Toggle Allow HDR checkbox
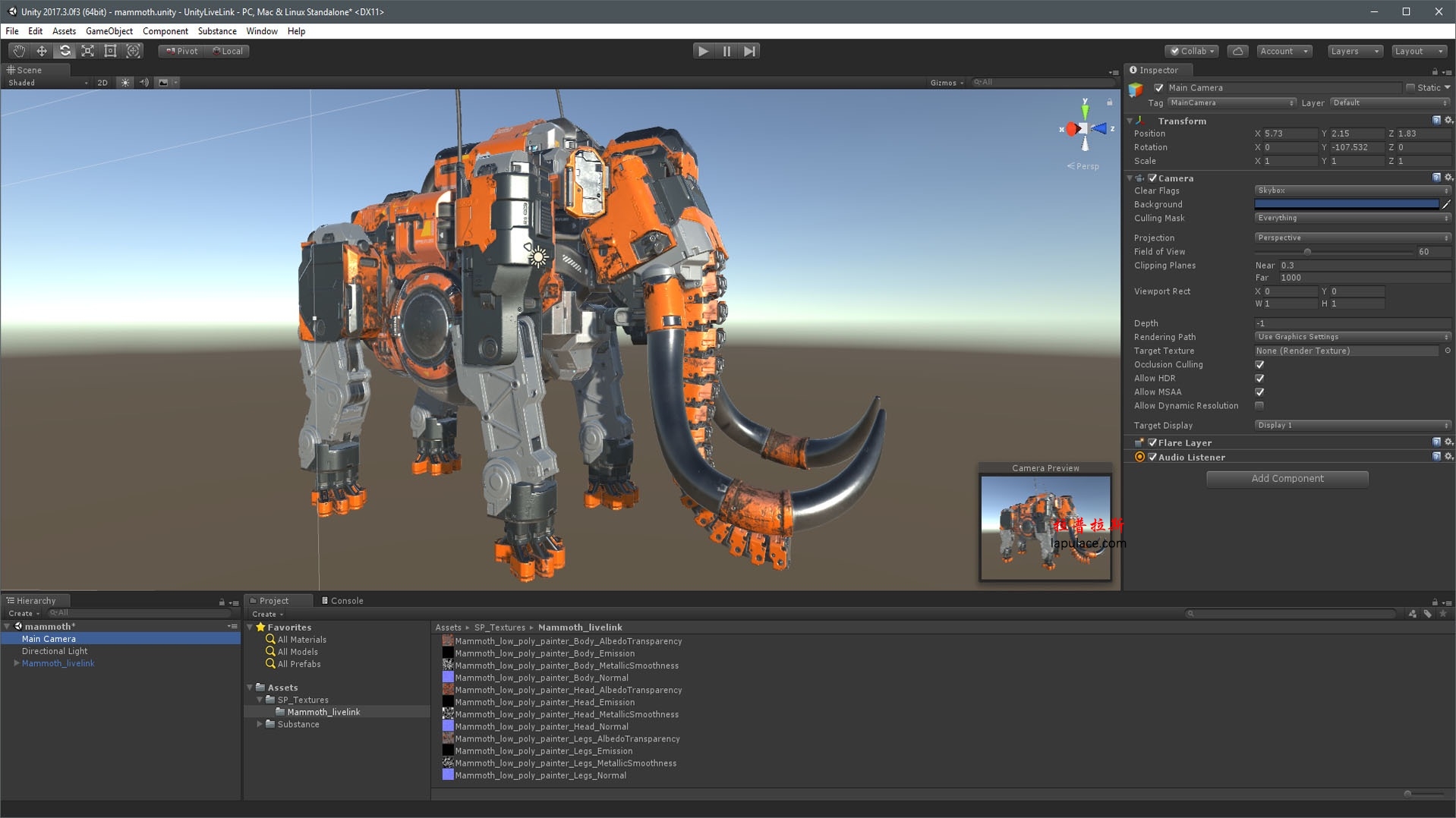Image resolution: width=1456 pixels, height=818 pixels. pos(1259,379)
